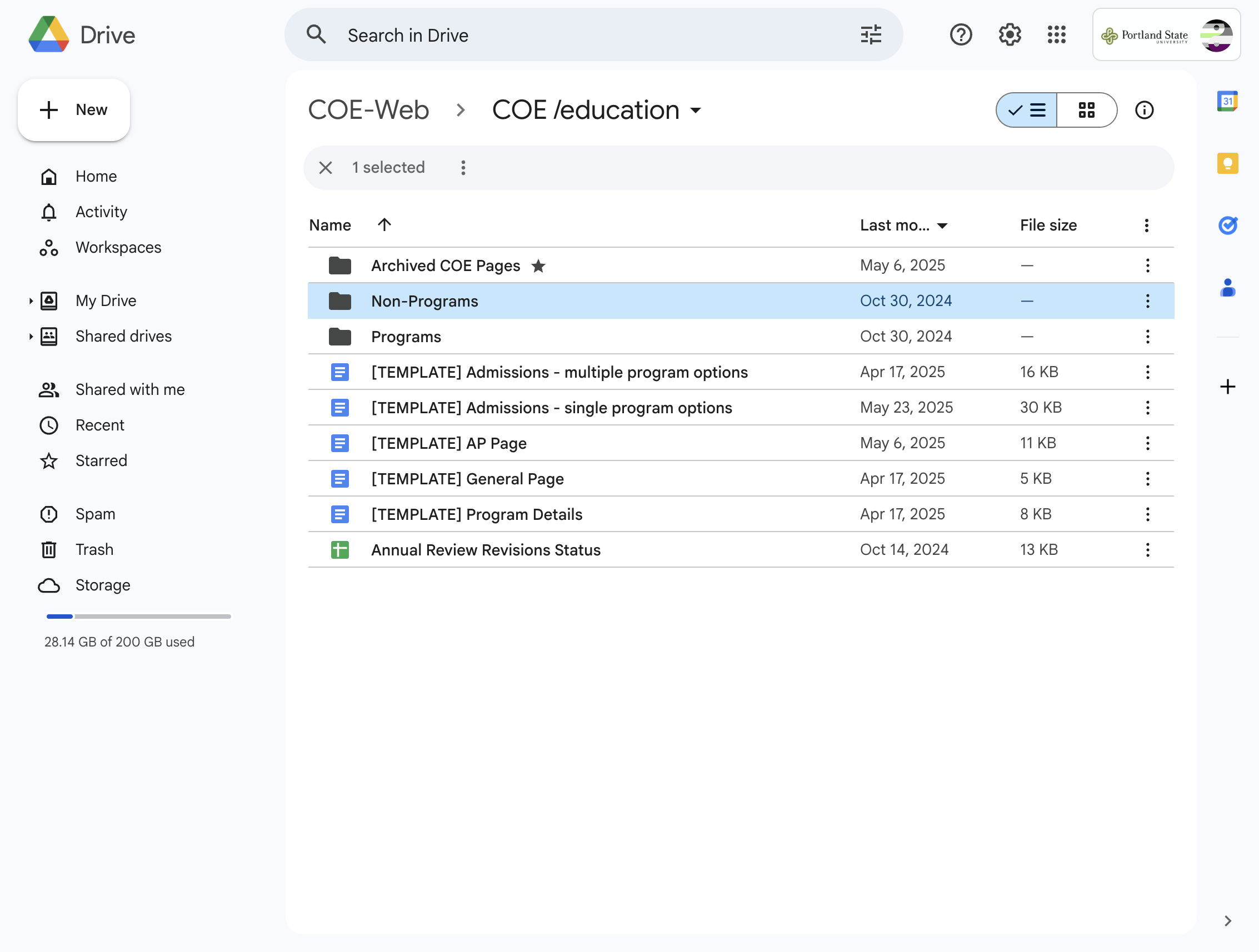
Task: Click the New button
Action: (x=74, y=110)
